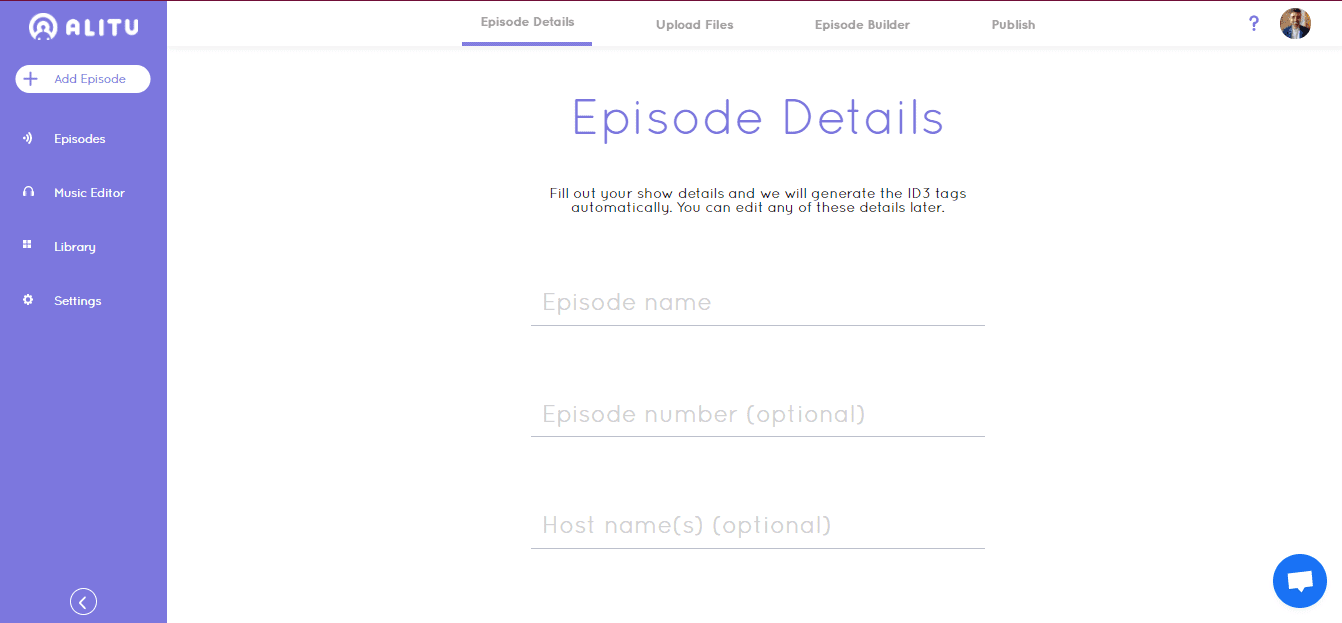Open the Music Editor sidebar link
Screen dimensions: 1342x623
[89, 193]
